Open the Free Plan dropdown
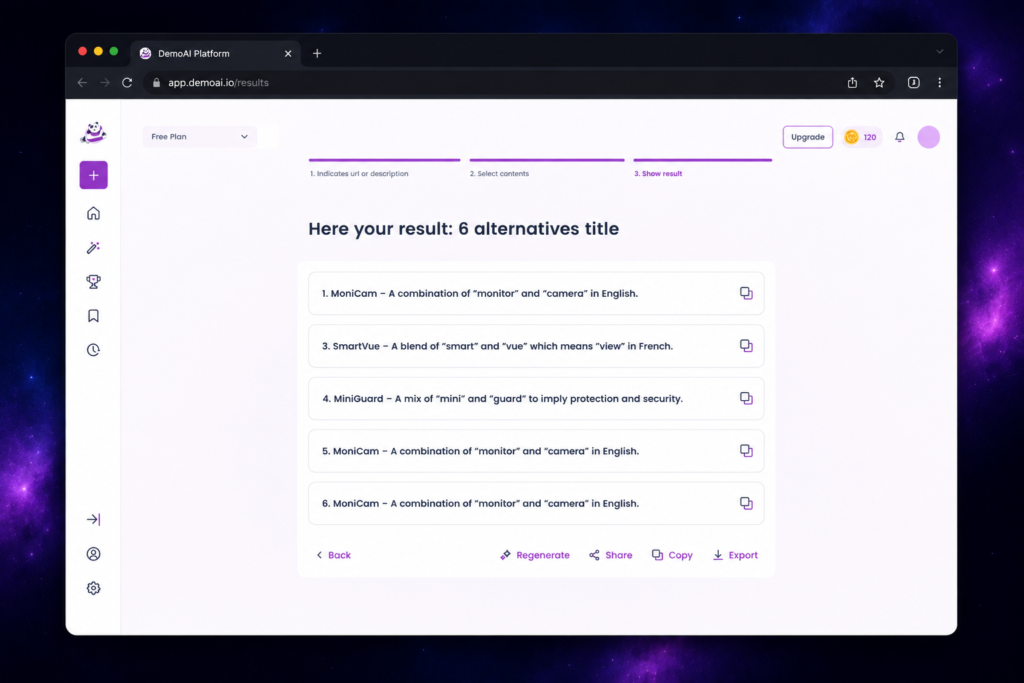The image size is (1024, 683). 200,137
